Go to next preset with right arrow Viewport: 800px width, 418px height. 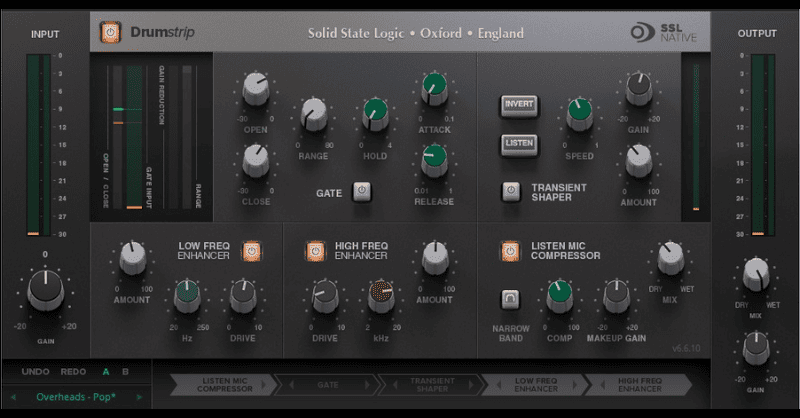pos(139,397)
